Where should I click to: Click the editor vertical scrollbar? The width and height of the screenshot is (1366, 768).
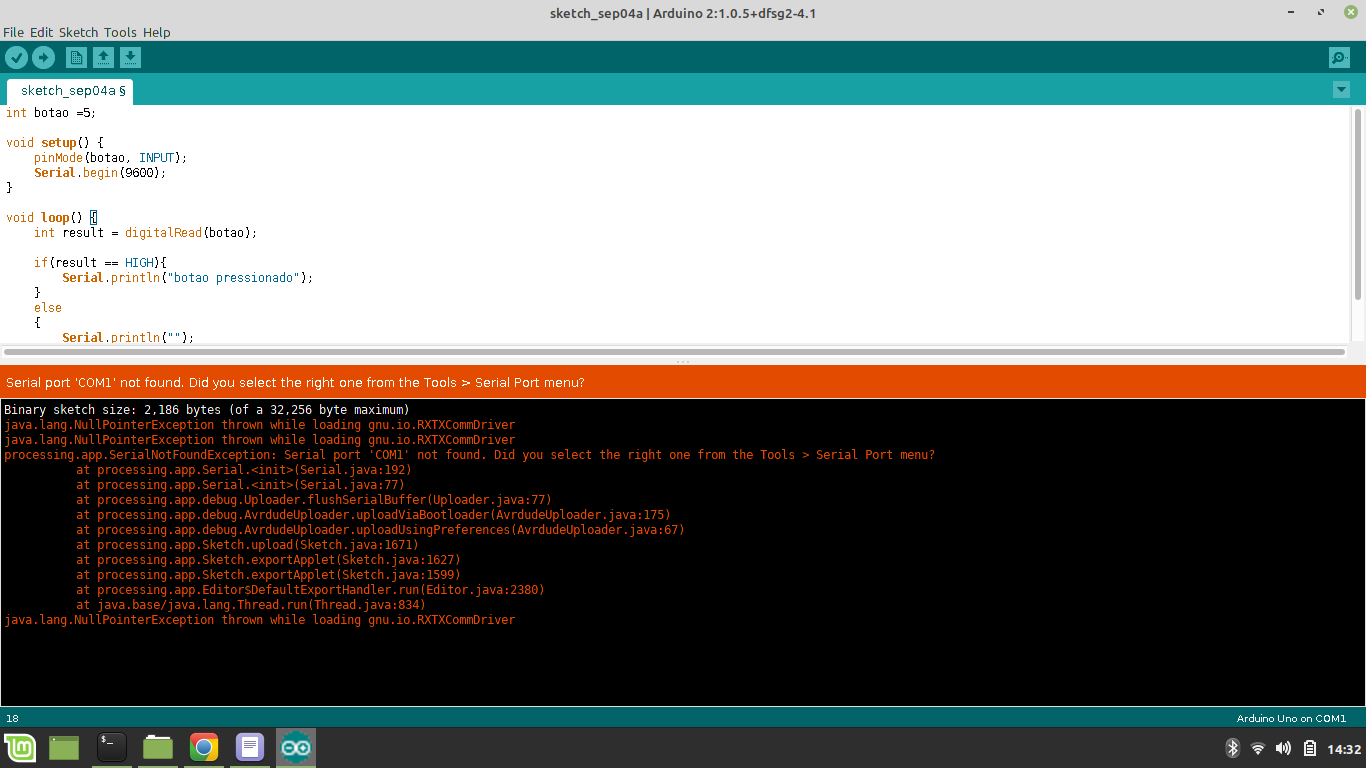[1357, 205]
